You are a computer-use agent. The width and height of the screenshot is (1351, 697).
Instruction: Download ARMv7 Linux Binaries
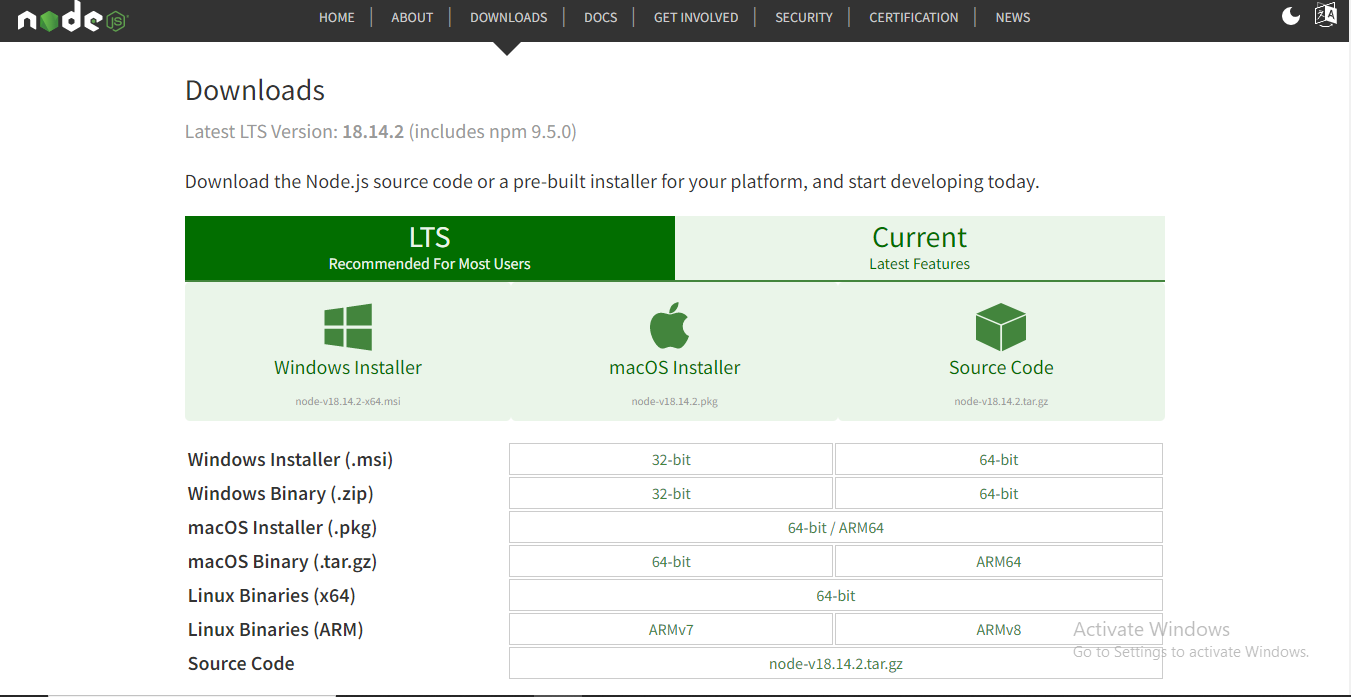[x=671, y=629]
